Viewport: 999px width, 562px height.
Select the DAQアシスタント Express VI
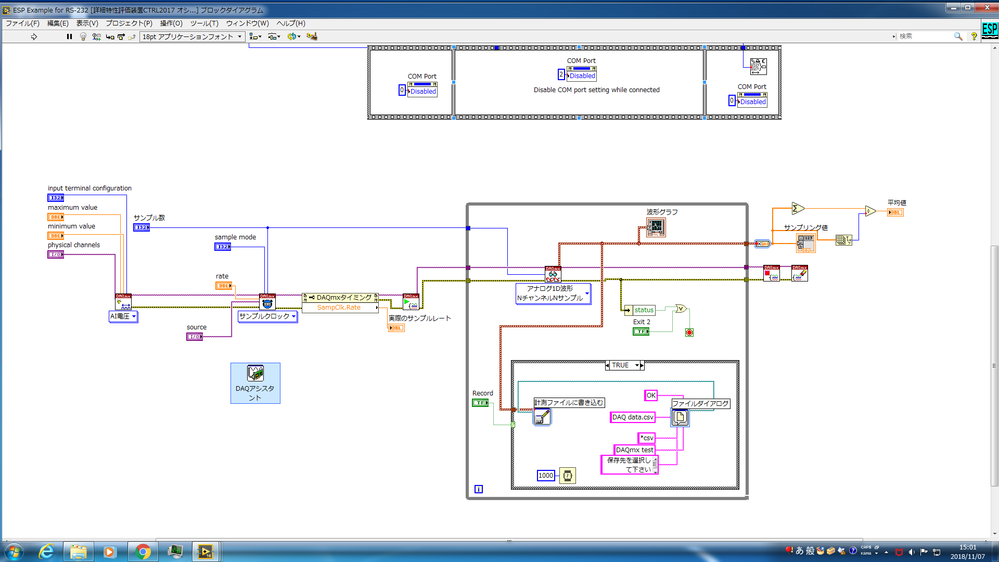(x=255, y=383)
